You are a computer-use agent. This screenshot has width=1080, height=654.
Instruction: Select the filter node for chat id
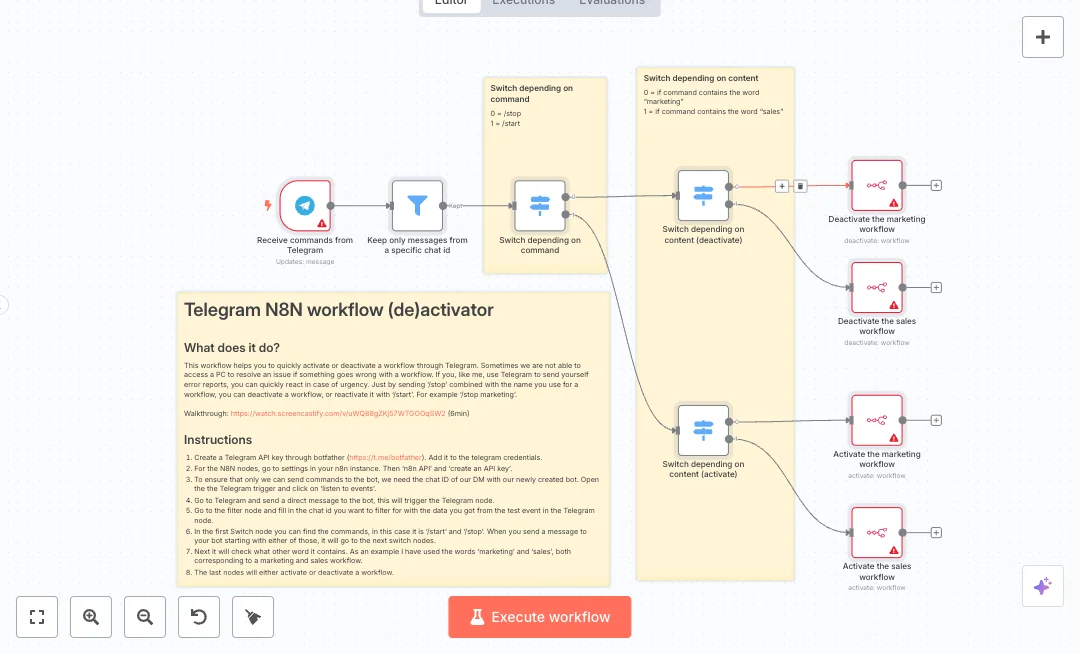tap(417, 205)
